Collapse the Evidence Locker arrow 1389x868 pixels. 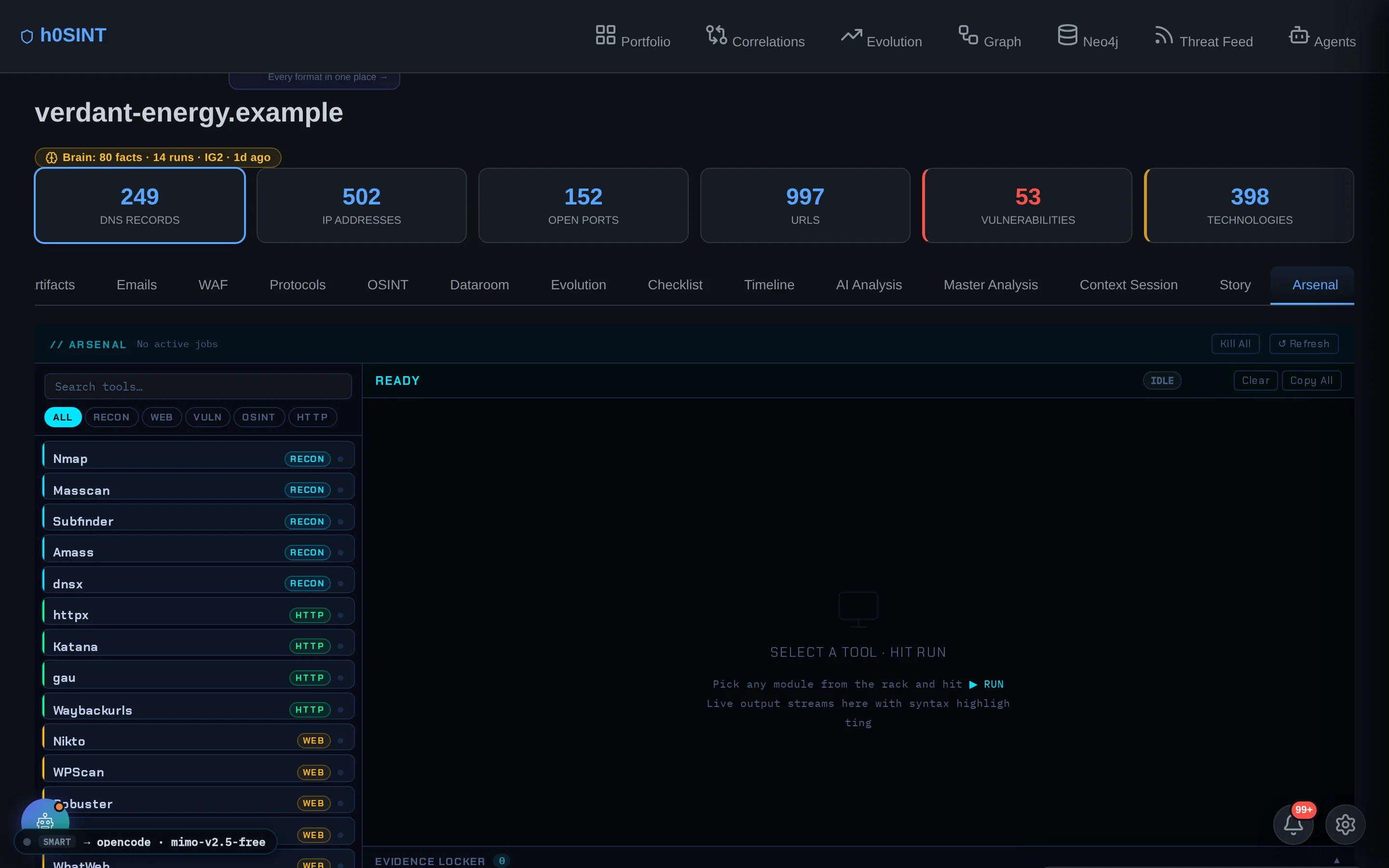click(1336, 860)
